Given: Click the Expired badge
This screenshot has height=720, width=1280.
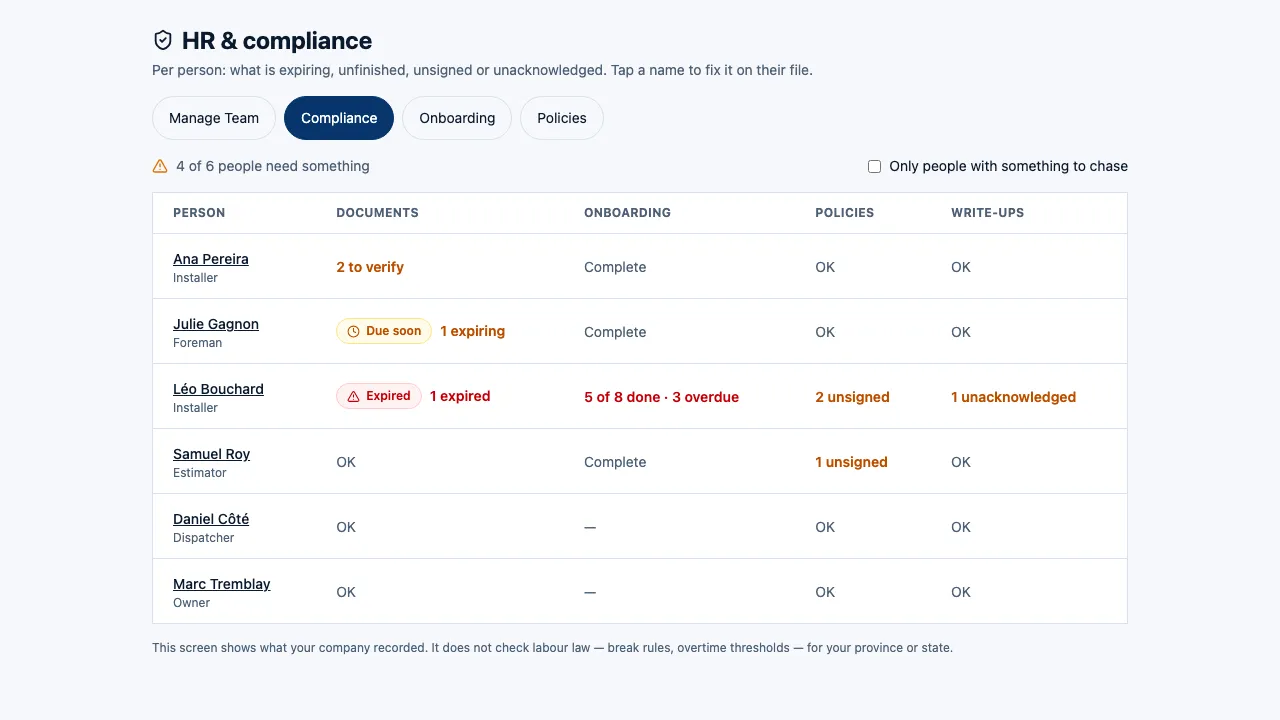Looking at the screenshot, I should pyautogui.click(x=379, y=396).
